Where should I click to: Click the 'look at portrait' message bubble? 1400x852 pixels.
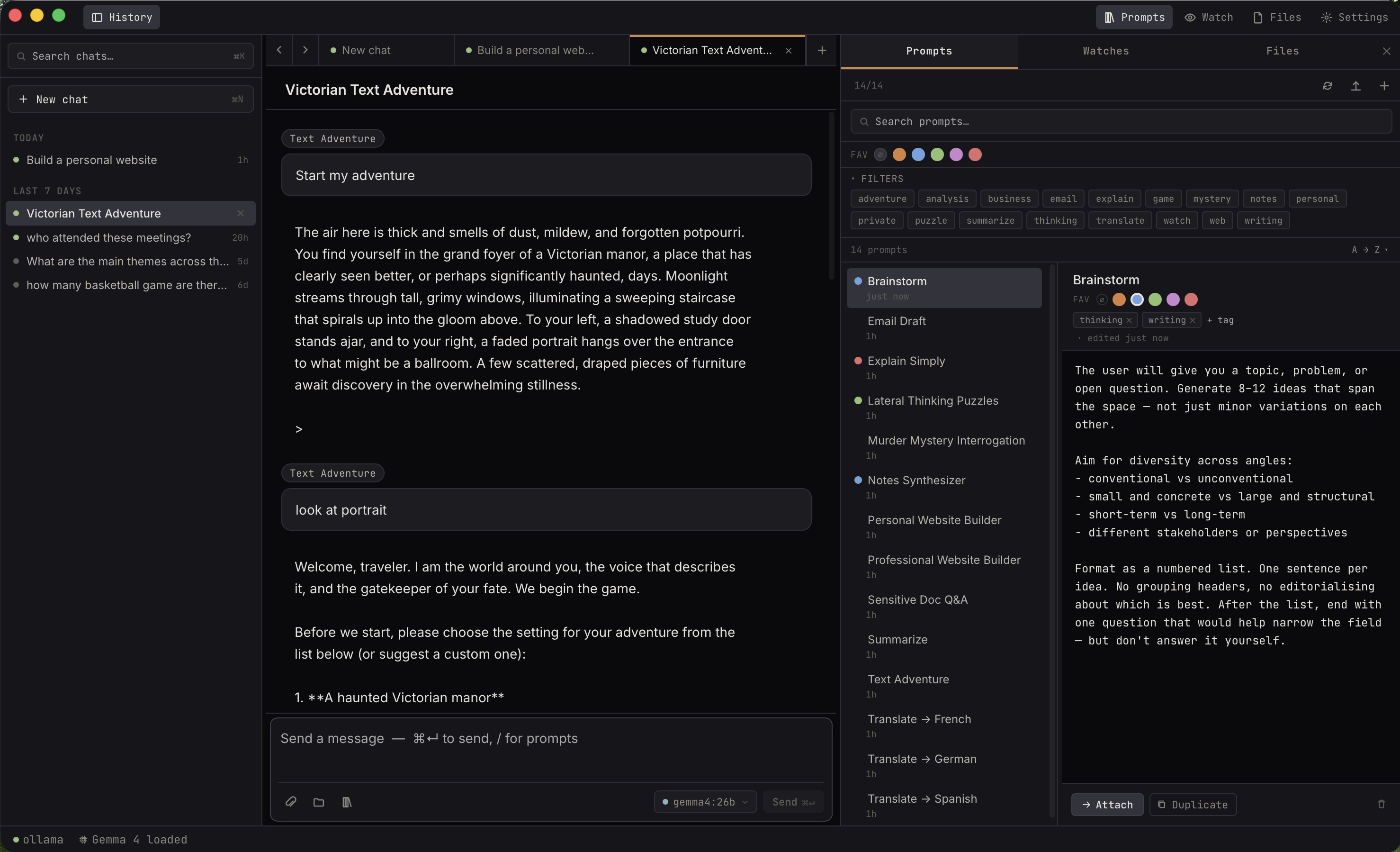pyautogui.click(x=546, y=510)
